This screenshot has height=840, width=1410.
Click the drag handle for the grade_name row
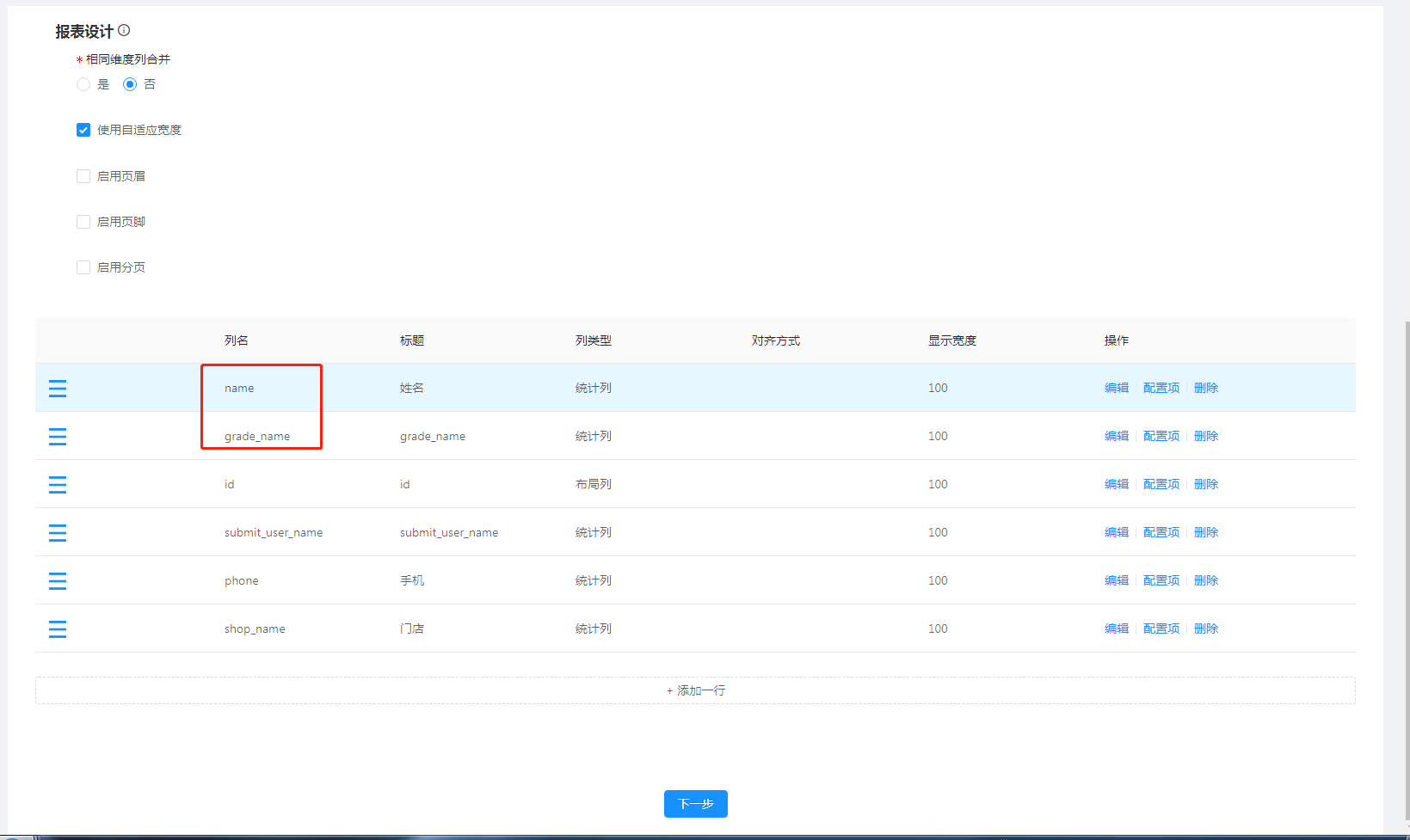[58, 437]
